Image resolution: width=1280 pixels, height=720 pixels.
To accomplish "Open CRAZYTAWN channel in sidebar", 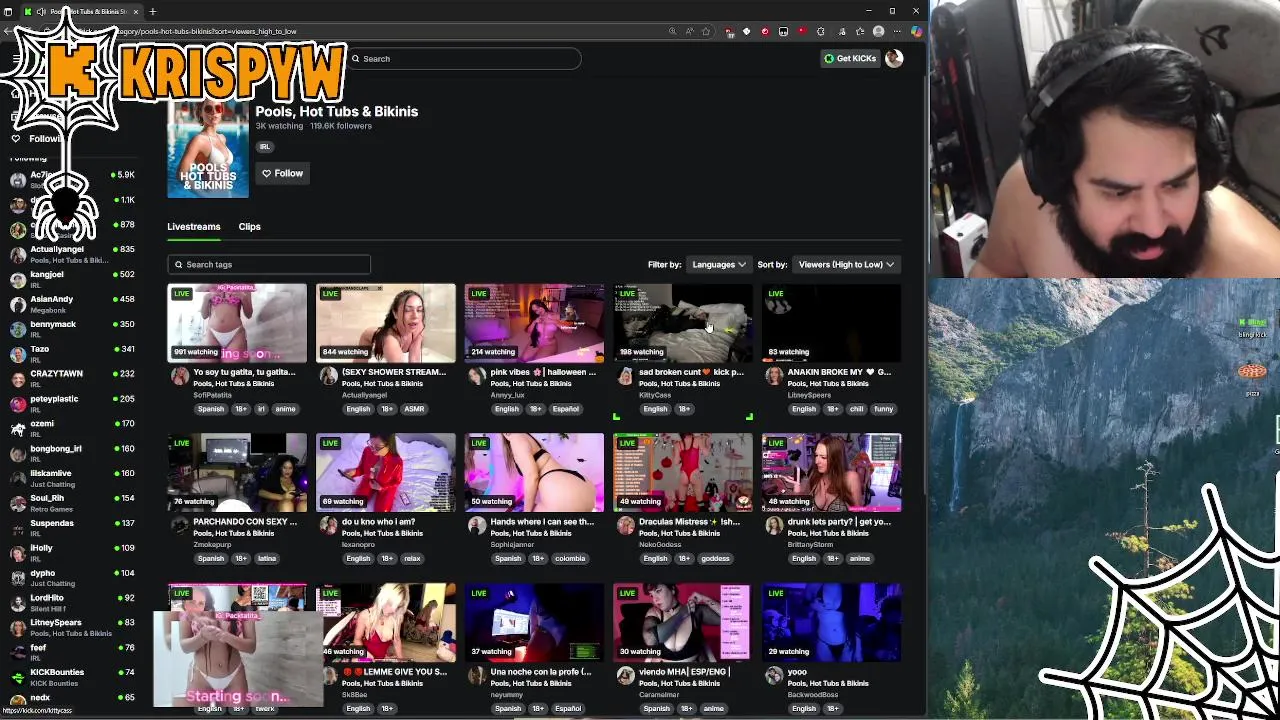I will coord(72,379).
